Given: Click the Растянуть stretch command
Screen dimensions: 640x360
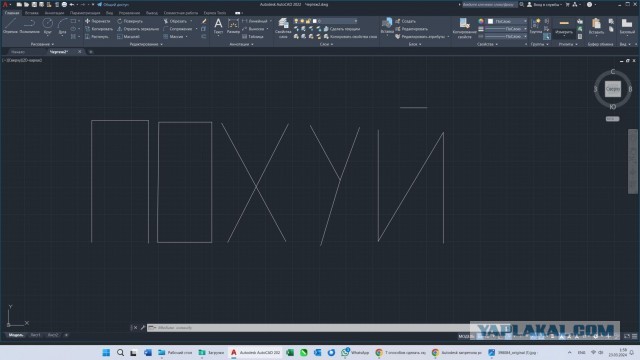Looking at the screenshot, I should 97,36.
